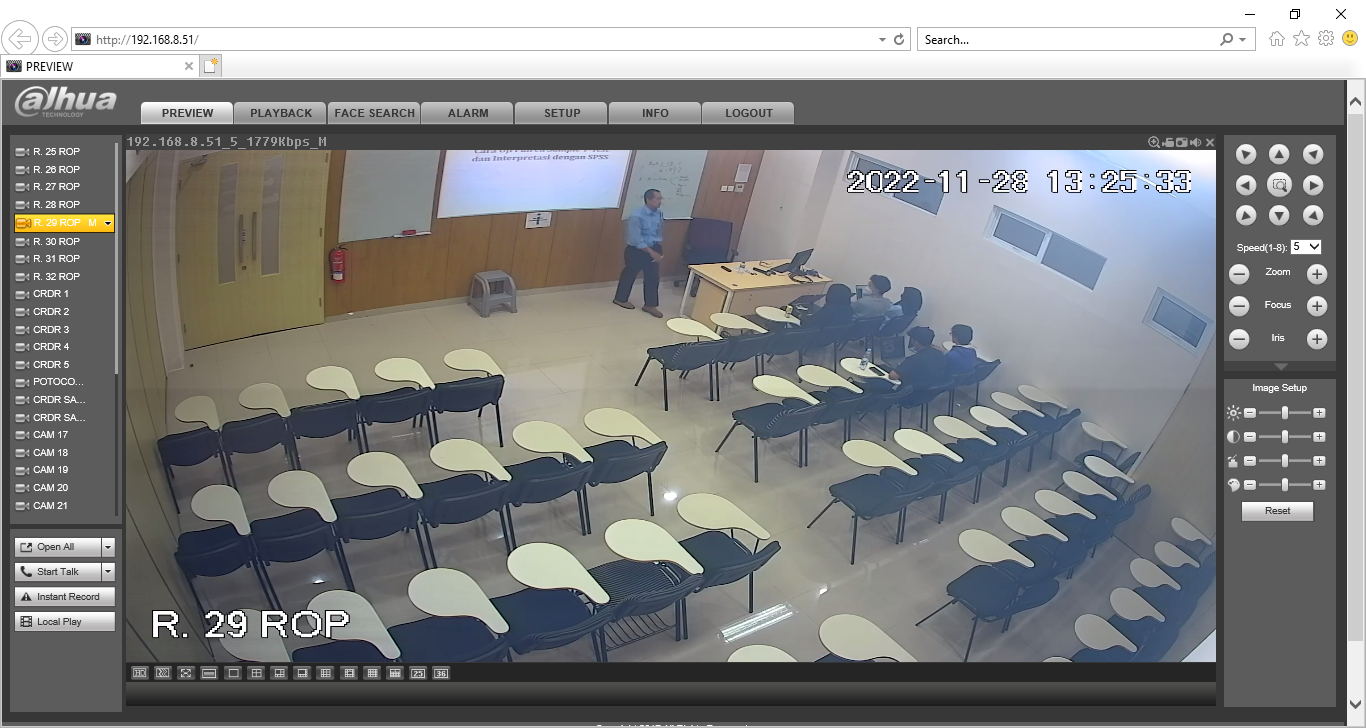Click the Start Talk button
Screen dimensions: 1366x728
58,572
